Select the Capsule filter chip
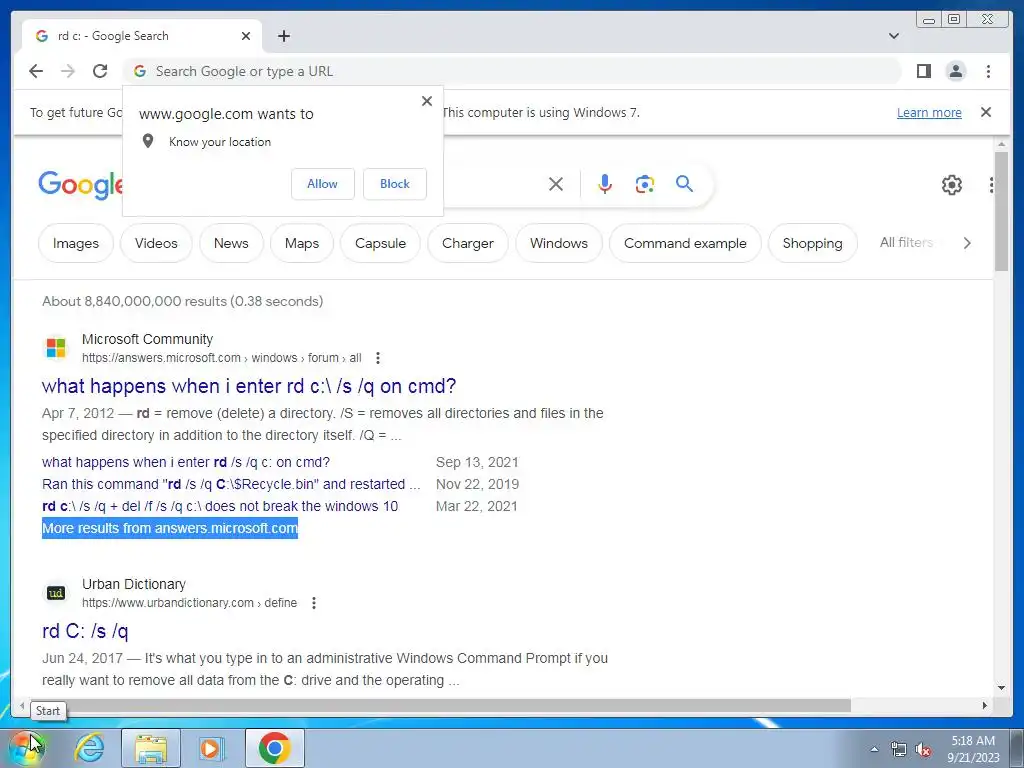The height and width of the screenshot is (768, 1024). tap(380, 244)
